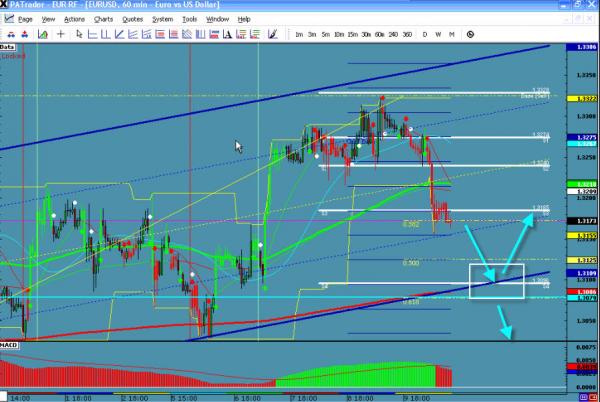This screenshot has height=402, width=600.
Task: Click the first red-blue people icon in toolbar
Action: (x=11, y=34)
